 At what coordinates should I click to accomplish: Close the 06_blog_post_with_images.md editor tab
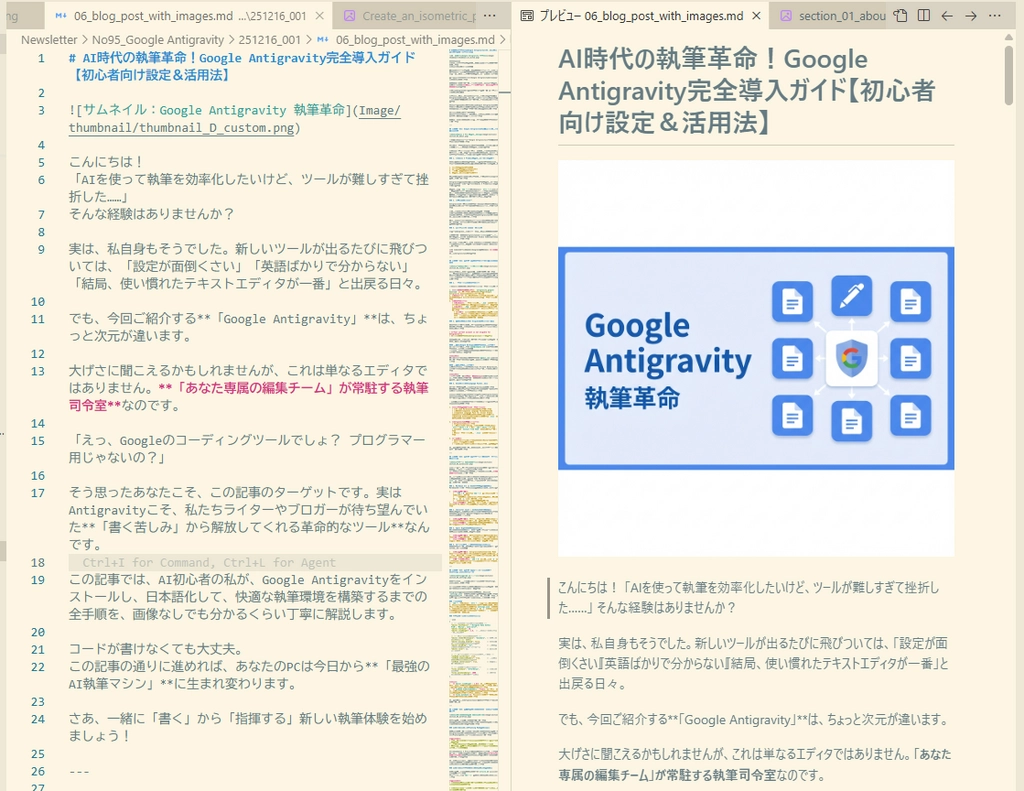click(x=319, y=16)
